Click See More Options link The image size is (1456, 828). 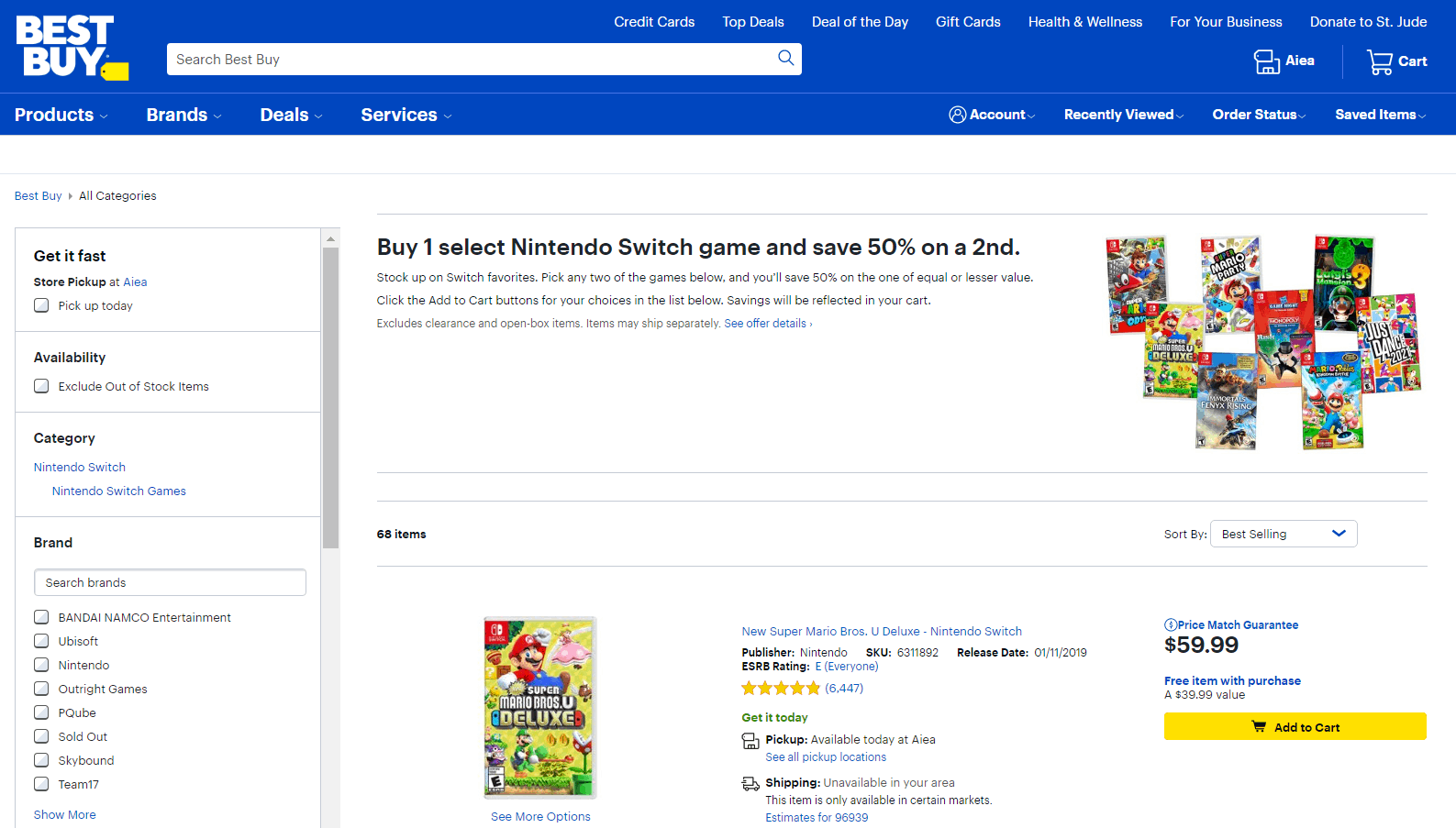[x=540, y=817]
